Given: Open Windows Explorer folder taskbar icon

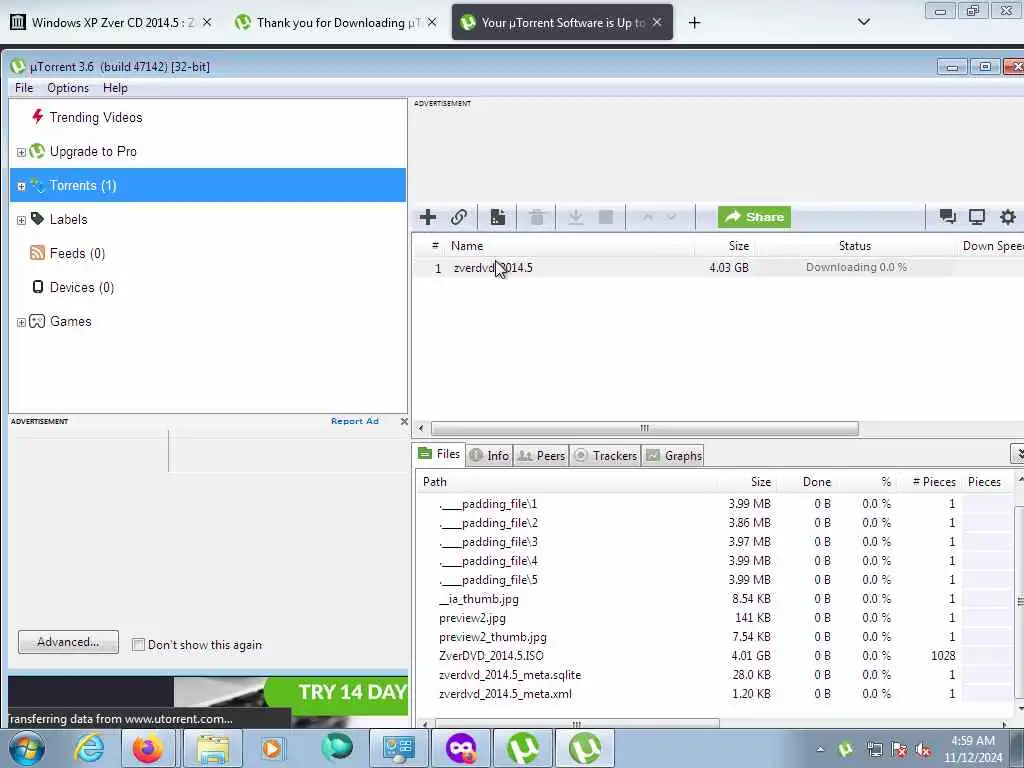Looking at the screenshot, I should point(212,748).
